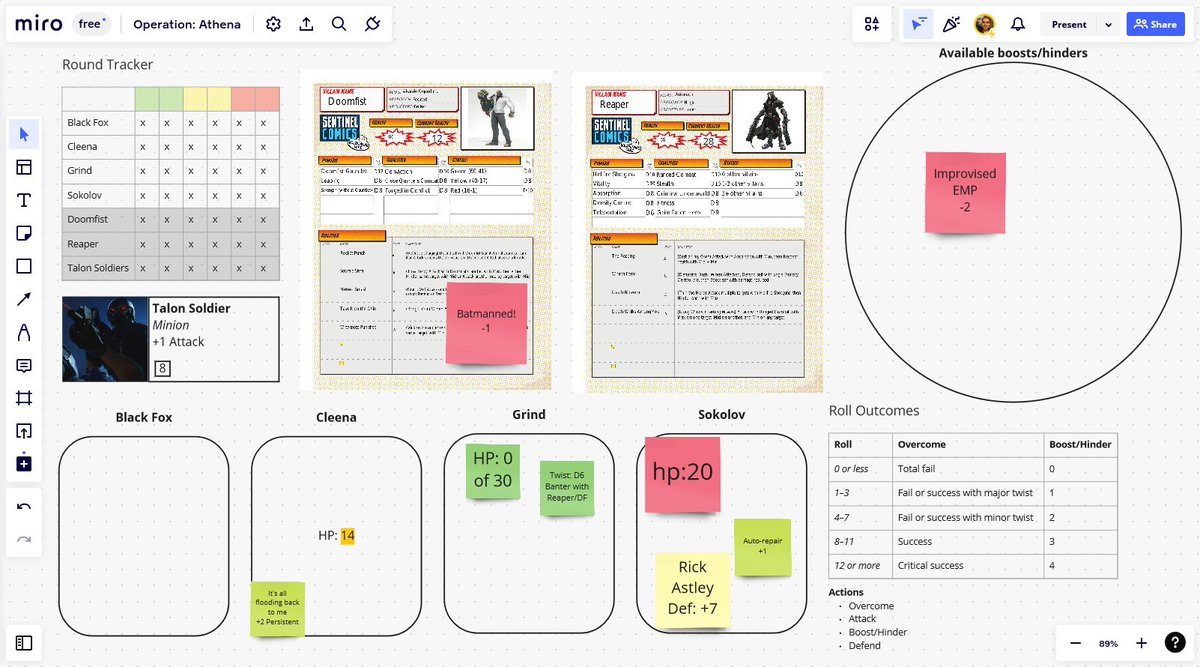Click the Black Fox frame label
Viewport: 1200px width, 667px height.
(144, 418)
